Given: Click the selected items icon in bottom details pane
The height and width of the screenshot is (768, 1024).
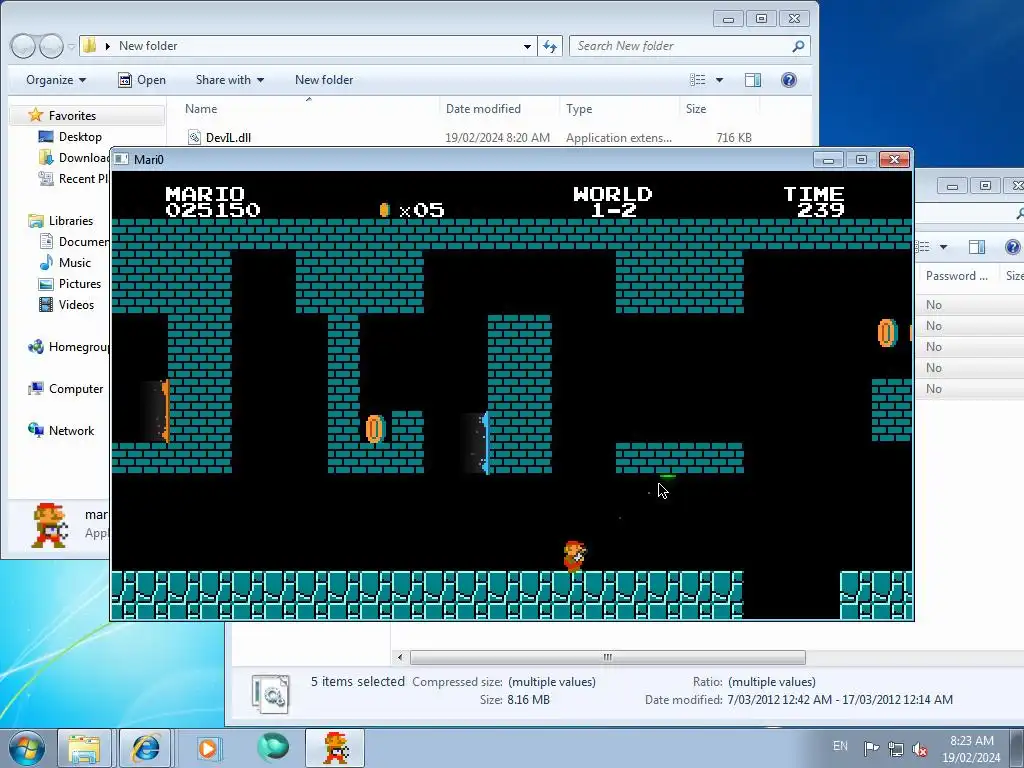Looking at the screenshot, I should pos(270,694).
